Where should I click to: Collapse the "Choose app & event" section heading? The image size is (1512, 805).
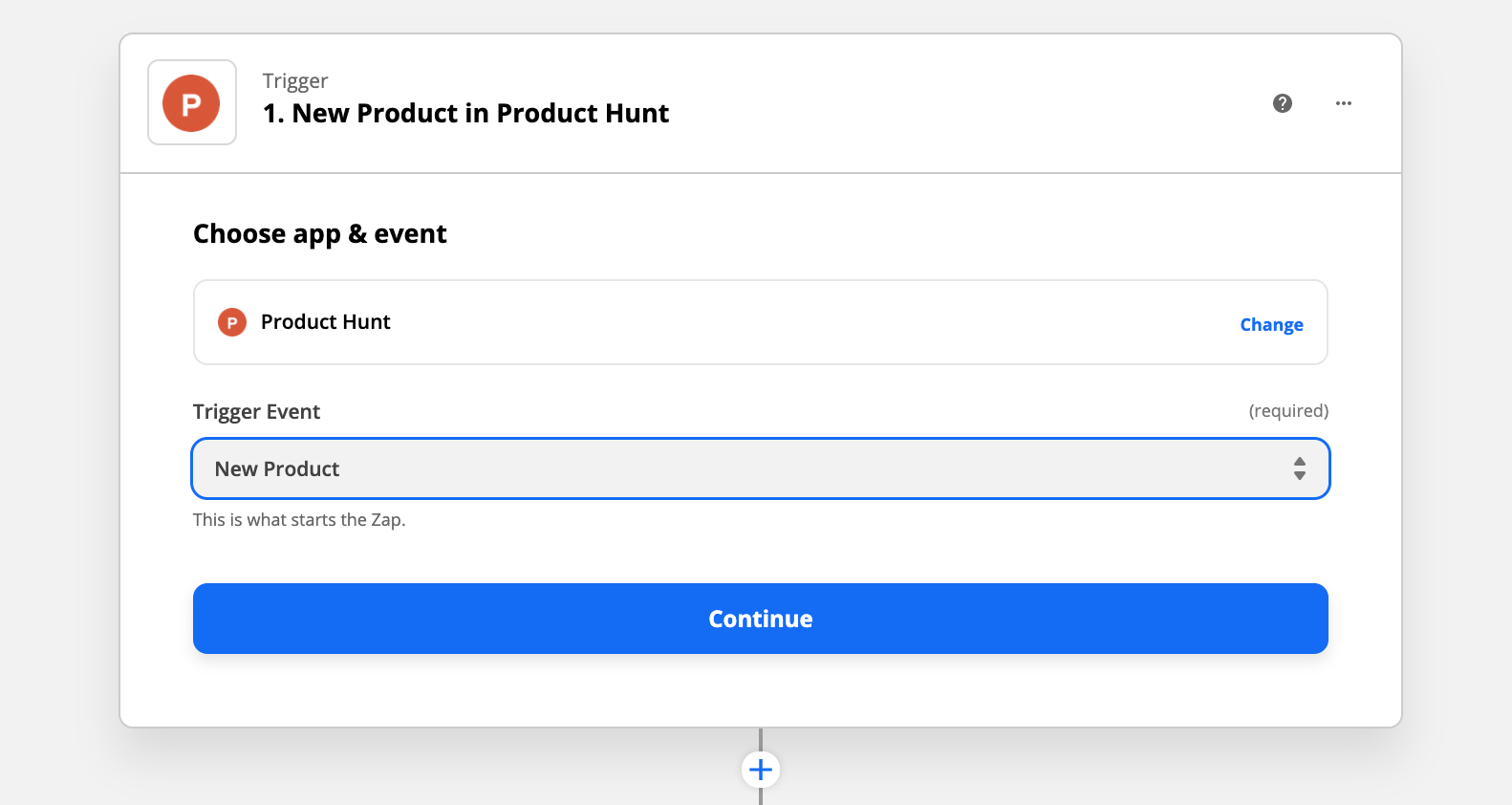click(x=320, y=234)
